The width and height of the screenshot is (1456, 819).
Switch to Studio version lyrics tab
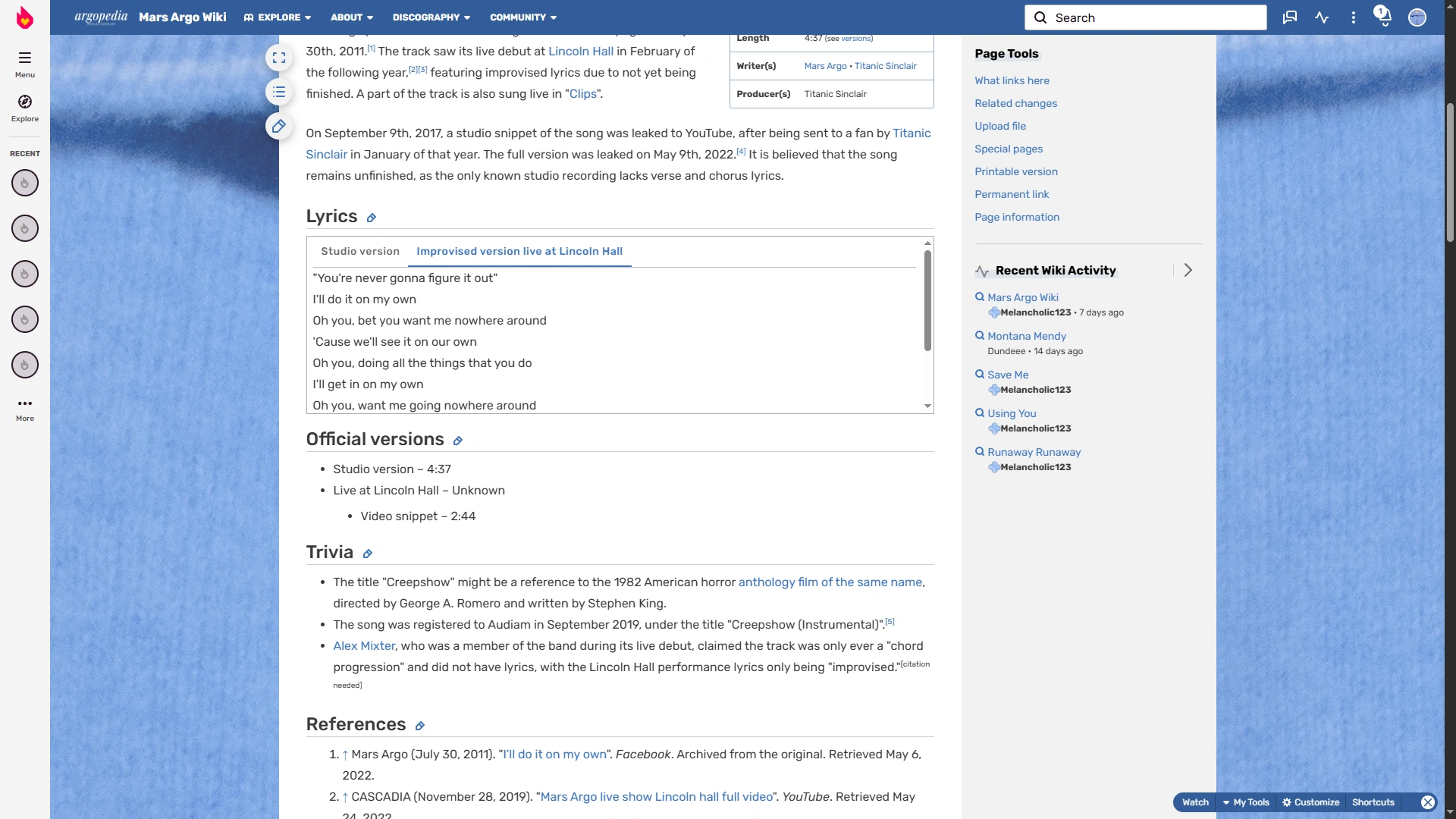[360, 252]
